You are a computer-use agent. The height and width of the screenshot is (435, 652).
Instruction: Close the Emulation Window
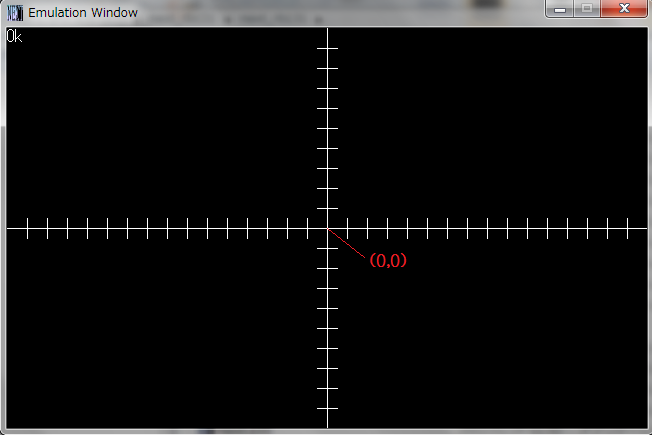(x=625, y=9)
